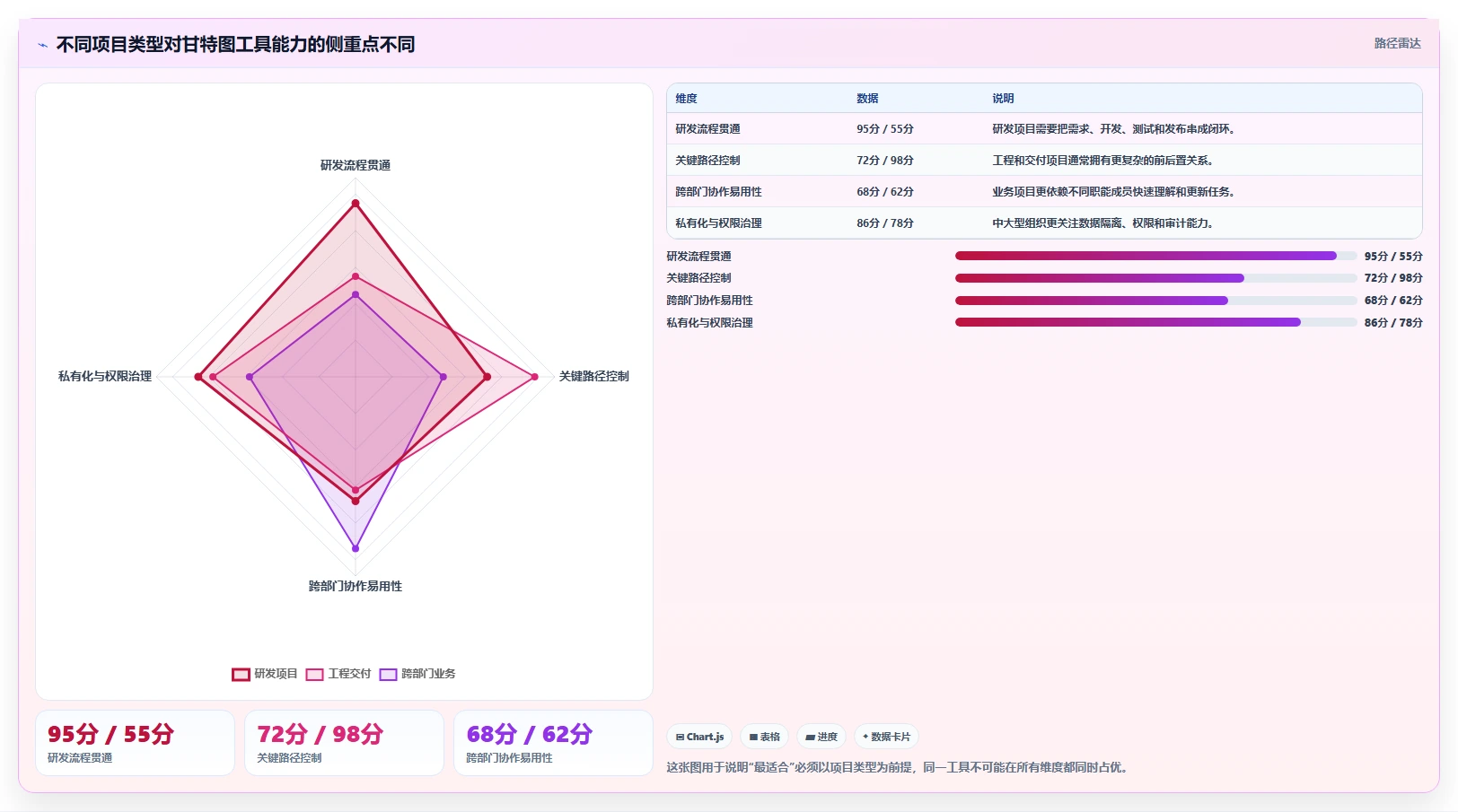Open the 95分 / 55分 stat card

click(135, 743)
